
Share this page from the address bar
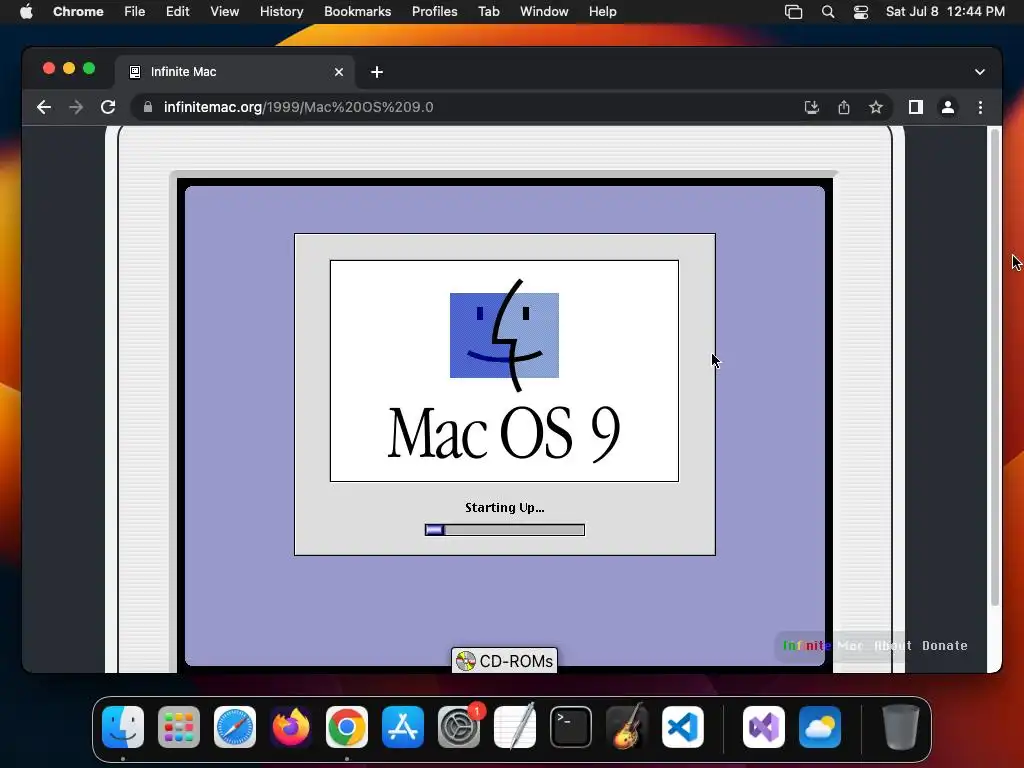[x=844, y=107]
